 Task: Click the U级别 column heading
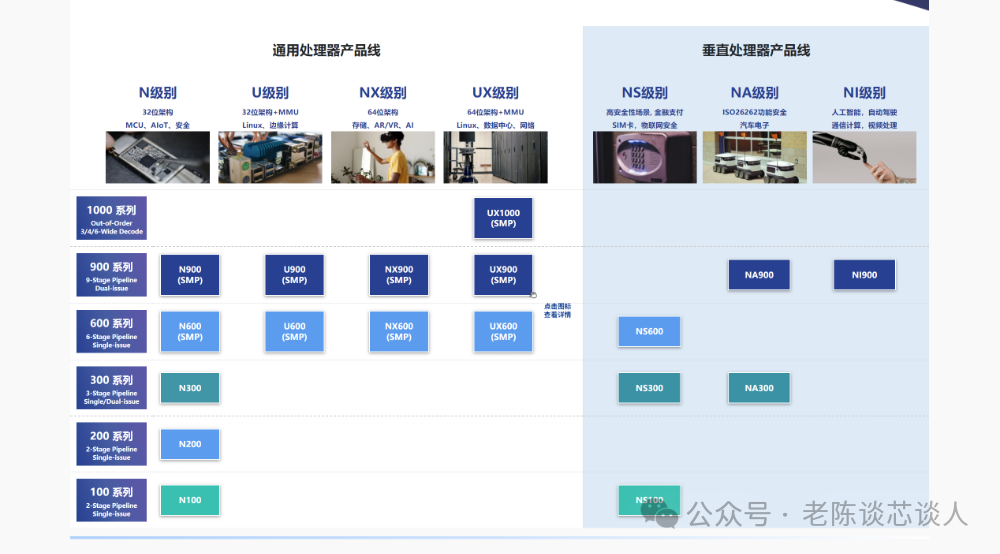[270, 93]
